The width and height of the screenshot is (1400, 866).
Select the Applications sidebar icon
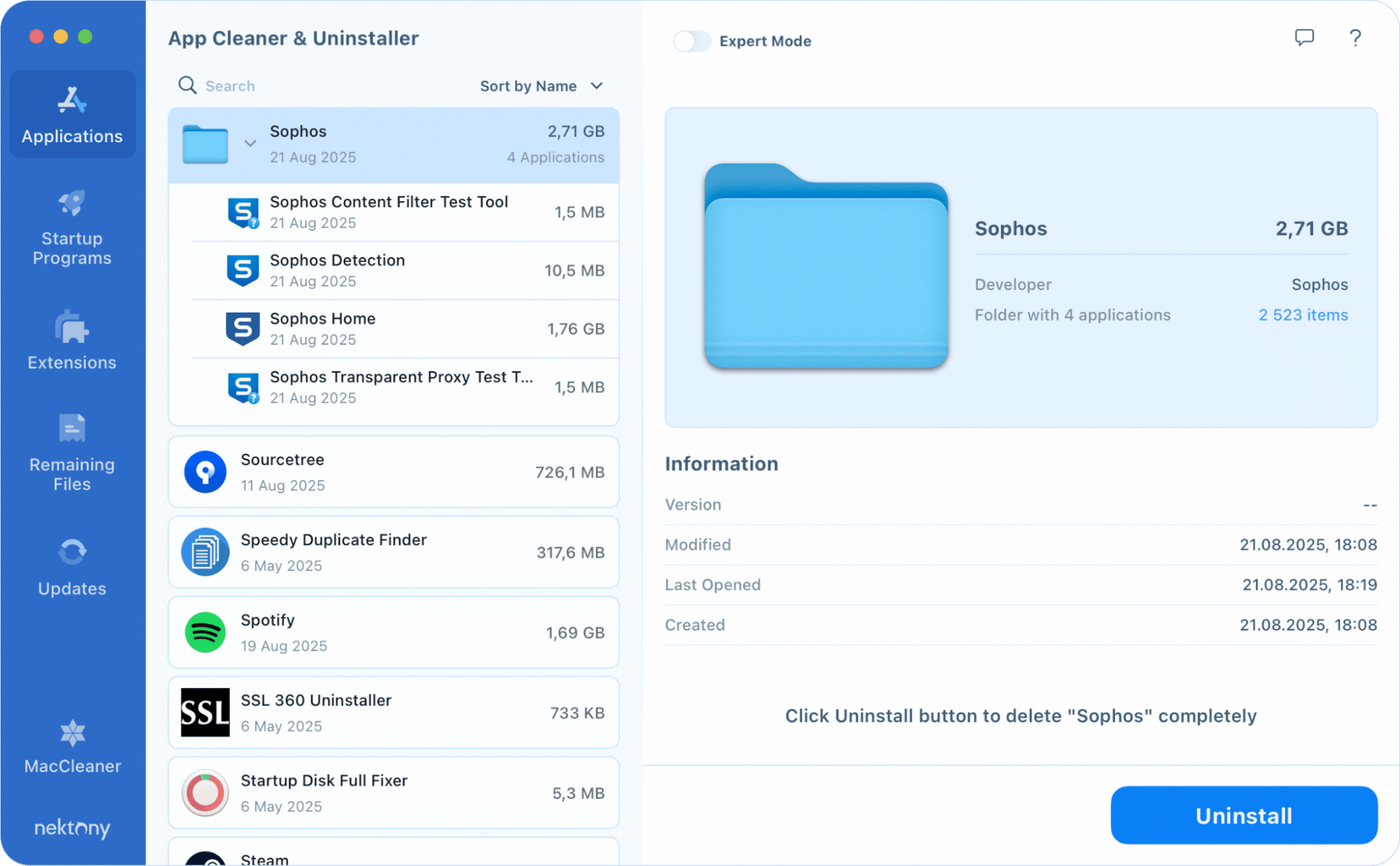(x=71, y=114)
